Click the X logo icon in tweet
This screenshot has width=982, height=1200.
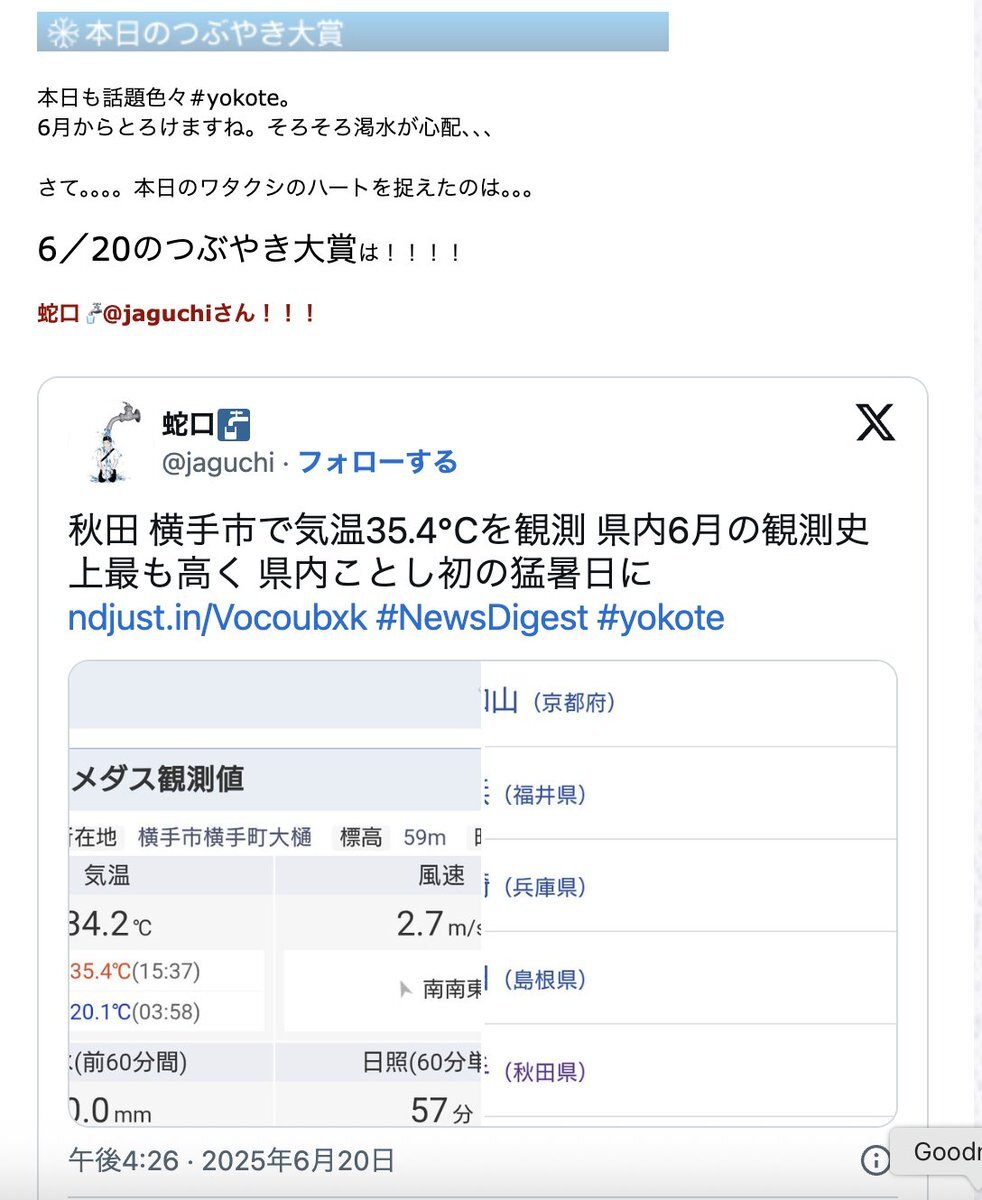click(x=876, y=424)
